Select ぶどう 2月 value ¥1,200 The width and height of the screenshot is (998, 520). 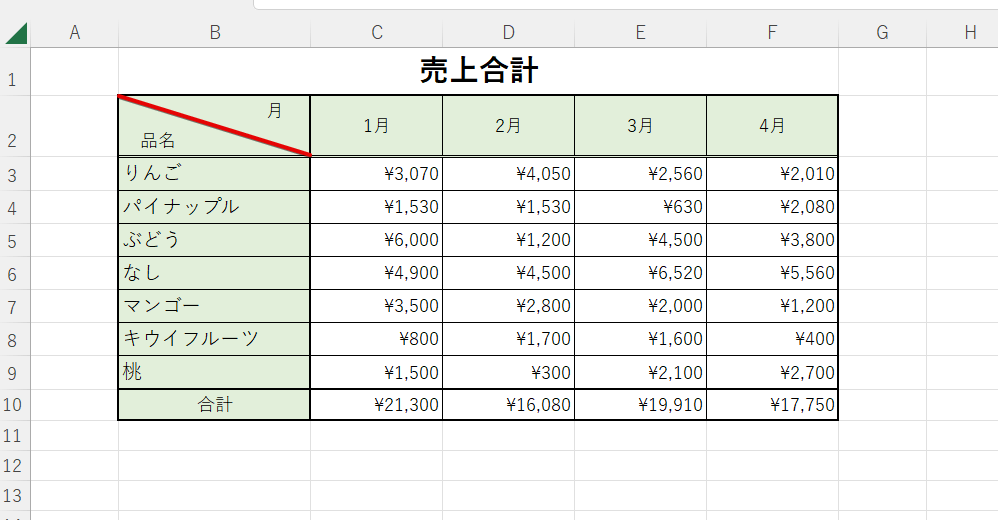click(509, 240)
